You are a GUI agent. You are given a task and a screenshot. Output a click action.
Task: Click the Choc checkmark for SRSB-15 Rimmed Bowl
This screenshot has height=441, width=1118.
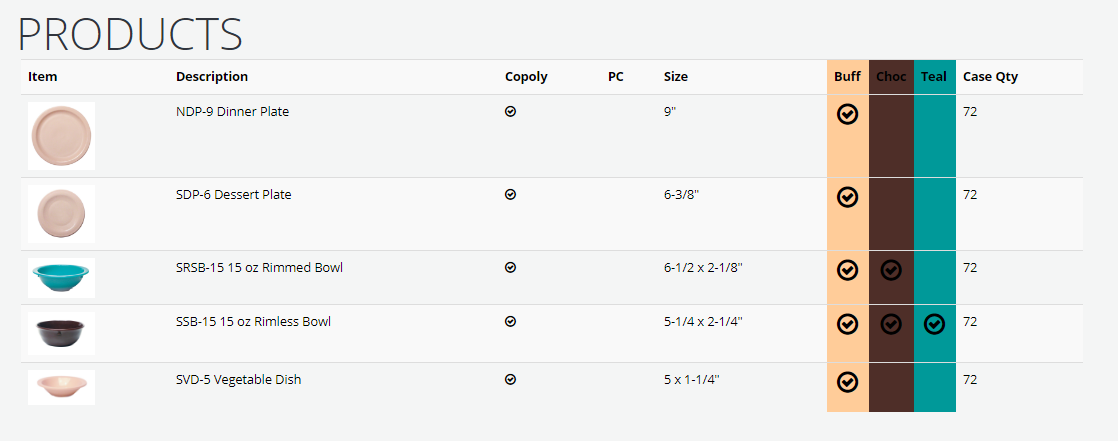click(x=891, y=270)
